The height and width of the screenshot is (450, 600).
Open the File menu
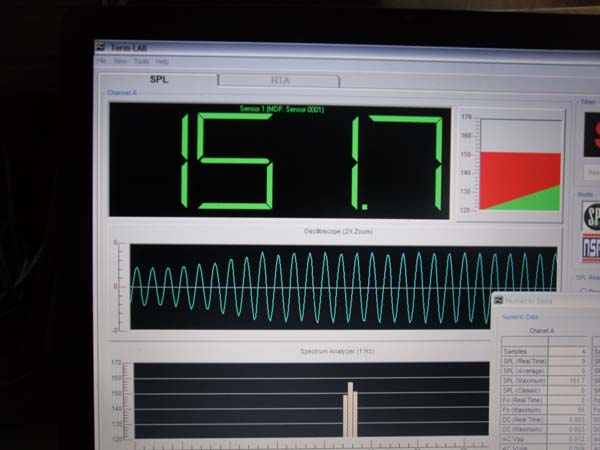(101, 62)
